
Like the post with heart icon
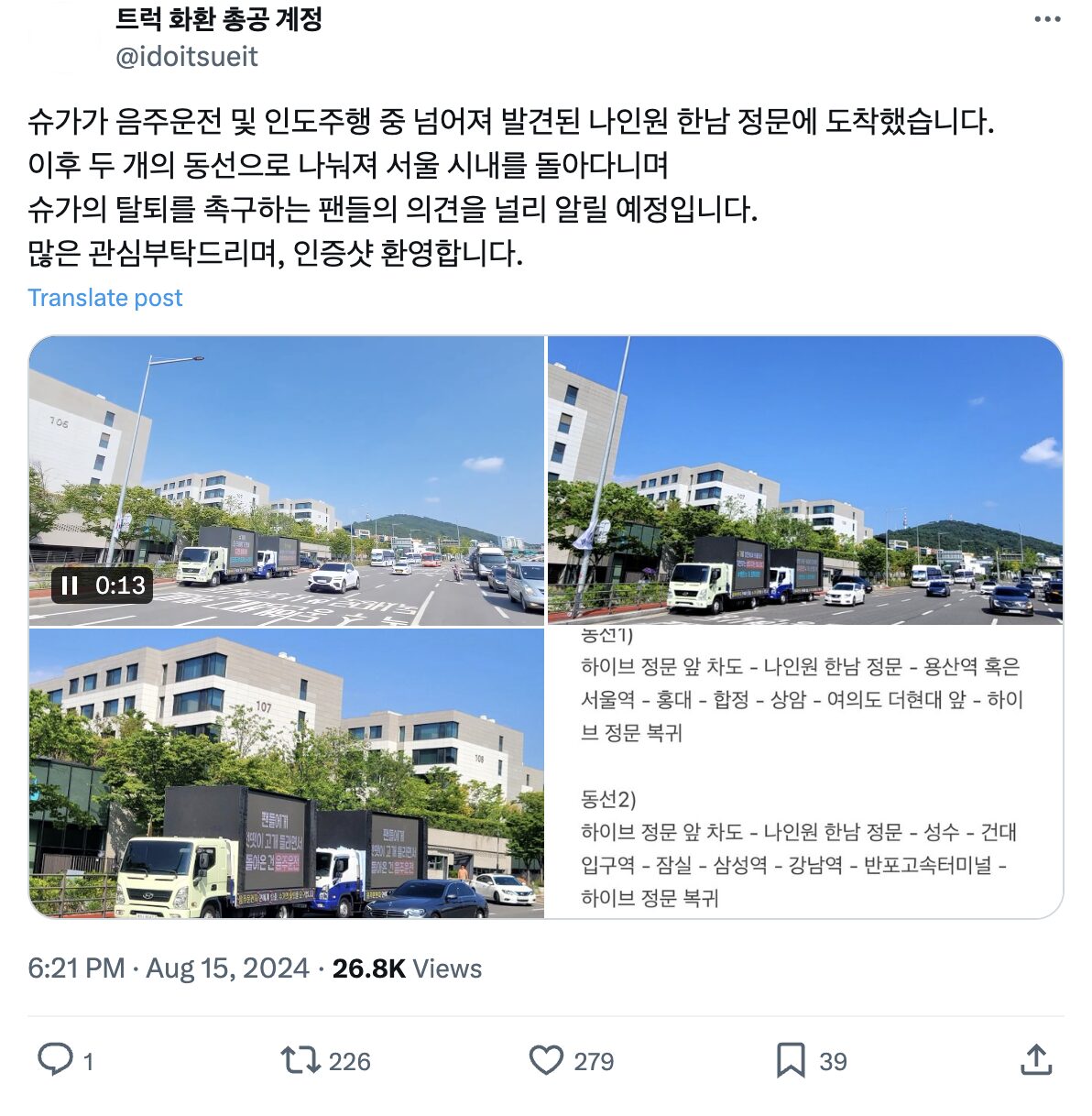point(546,1060)
